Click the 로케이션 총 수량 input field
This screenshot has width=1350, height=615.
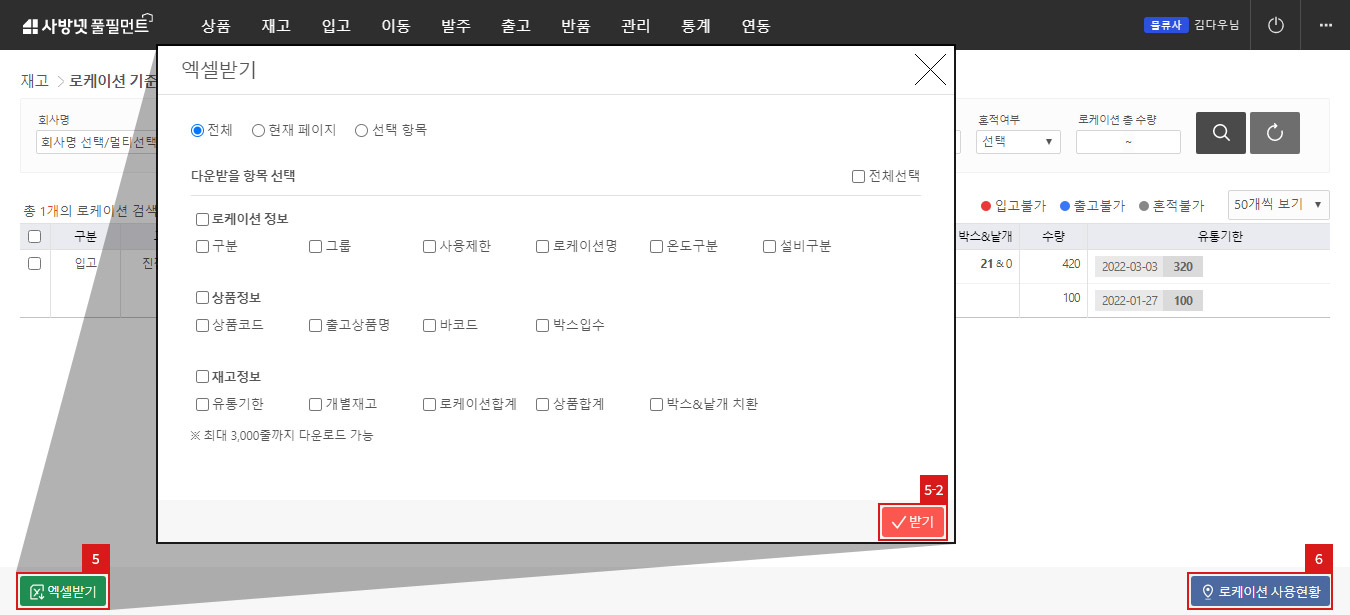(x=1128, y=141)
